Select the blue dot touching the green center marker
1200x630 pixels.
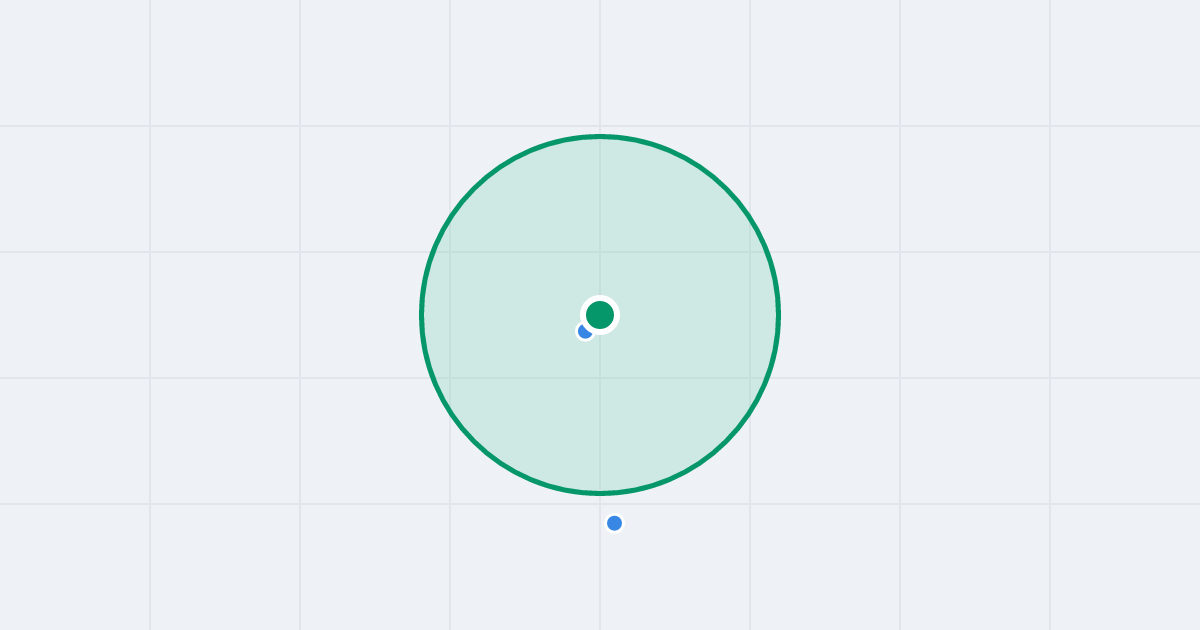[x=585, y=331]
